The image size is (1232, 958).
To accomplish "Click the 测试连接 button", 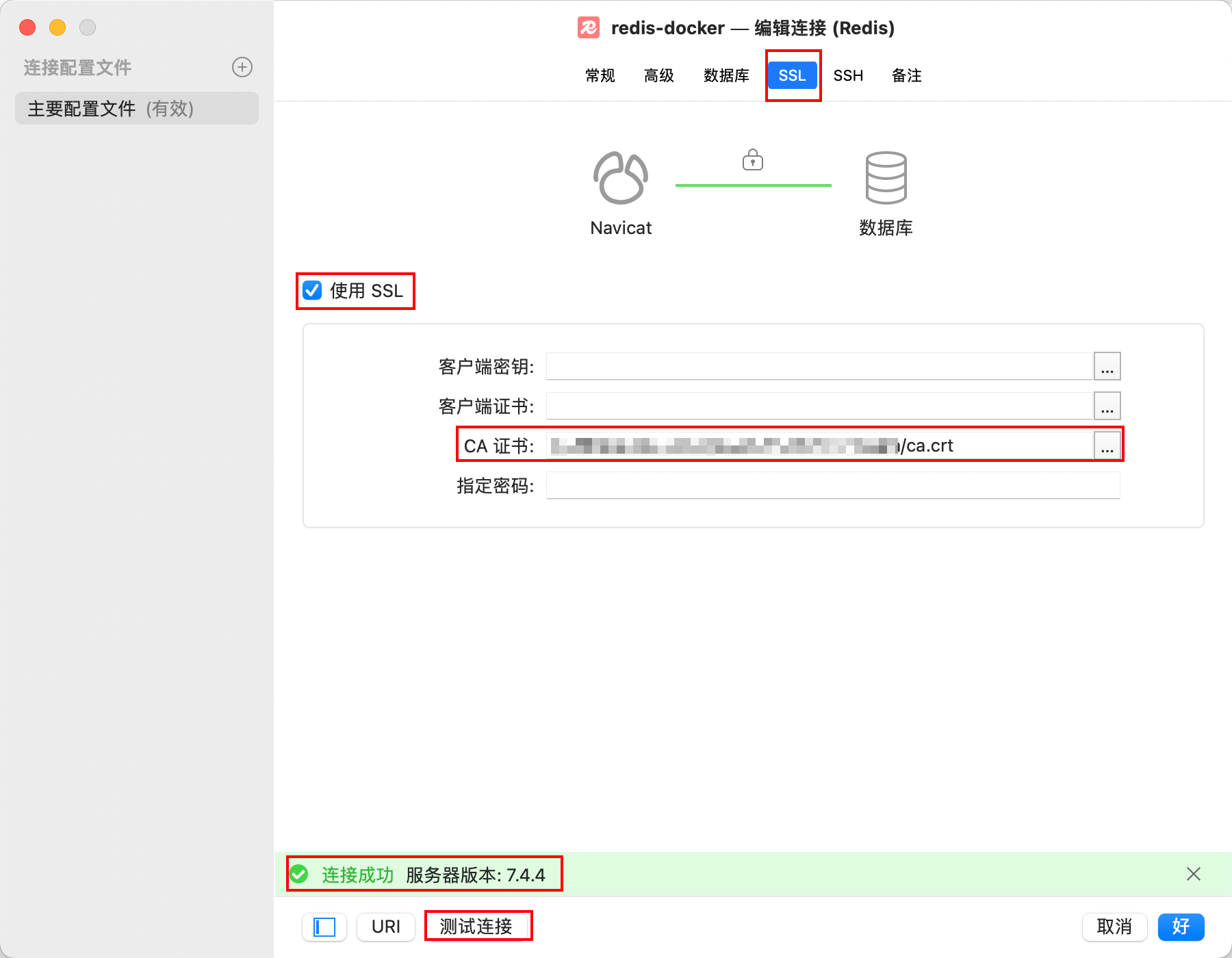I will [476, 927].
